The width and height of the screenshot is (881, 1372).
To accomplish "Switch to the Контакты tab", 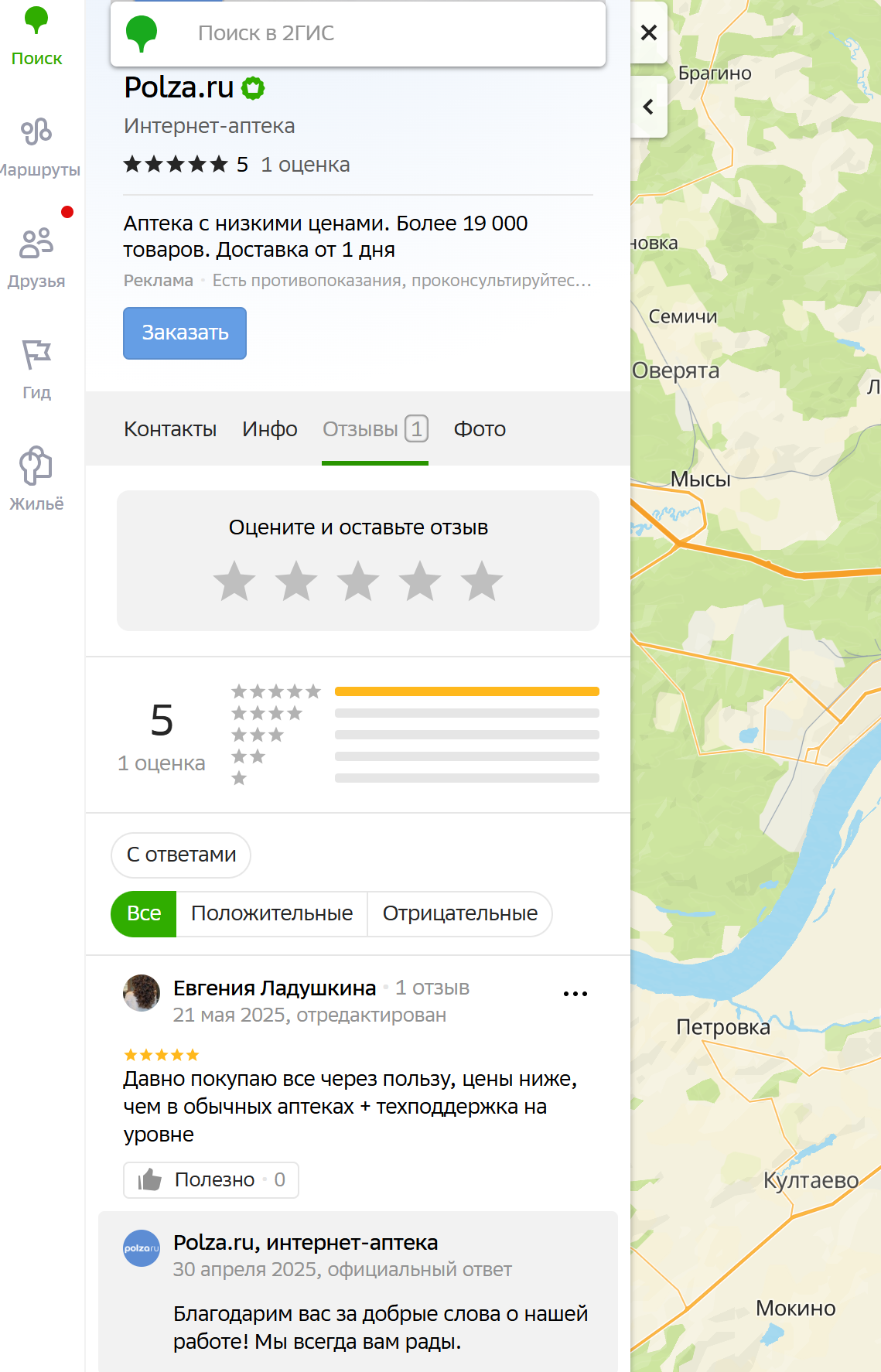I will point(170,429).
